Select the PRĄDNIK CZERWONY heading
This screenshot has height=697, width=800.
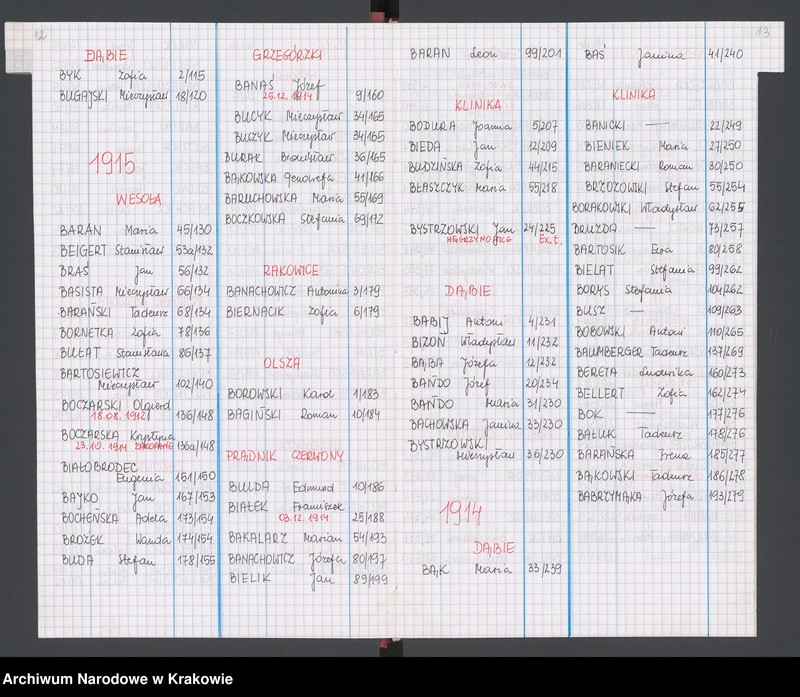pyautogui.click(x=285, y=456)
